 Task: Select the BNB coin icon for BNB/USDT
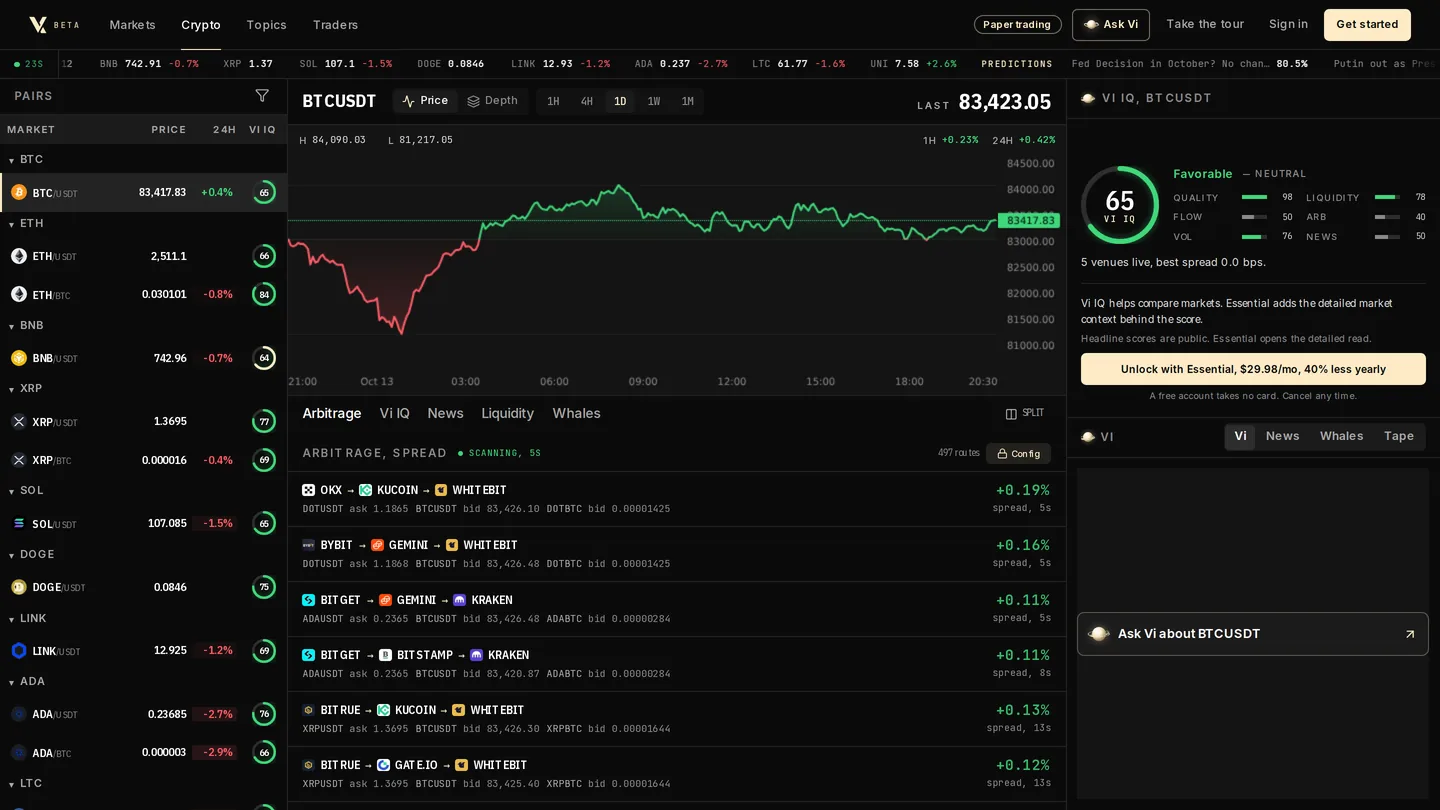pos(18,358)
